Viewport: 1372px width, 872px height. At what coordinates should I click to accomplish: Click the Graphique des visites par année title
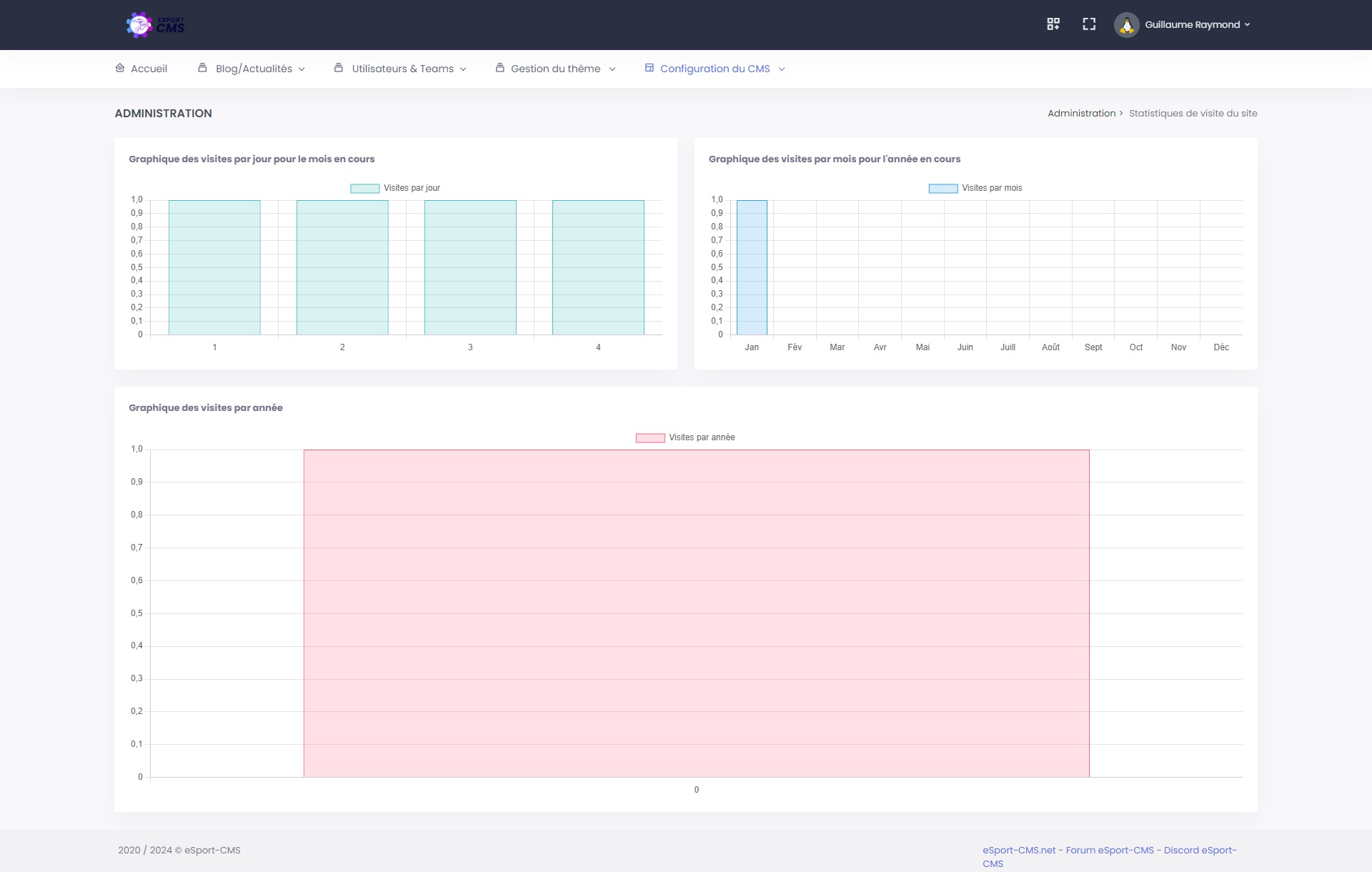tap(206, 407)
